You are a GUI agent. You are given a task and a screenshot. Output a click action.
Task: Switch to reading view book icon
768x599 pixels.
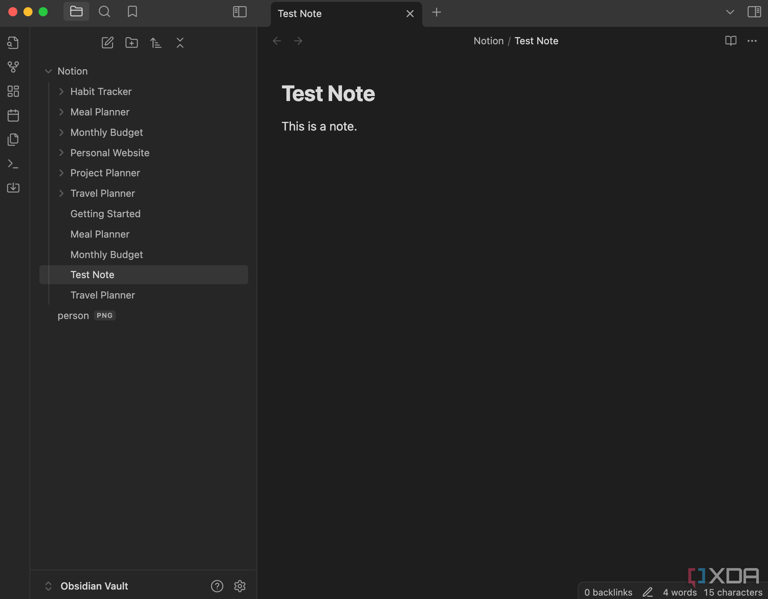coord(730,41)
